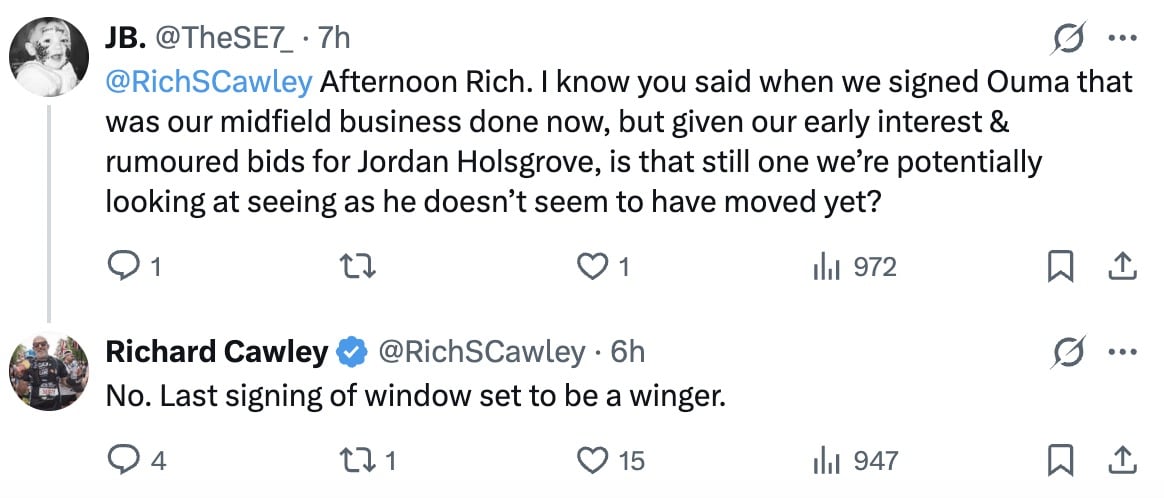Open JB.'s profile avatar thumbnail
Screen dimensions: 1164x498
(x=49, y=57)
